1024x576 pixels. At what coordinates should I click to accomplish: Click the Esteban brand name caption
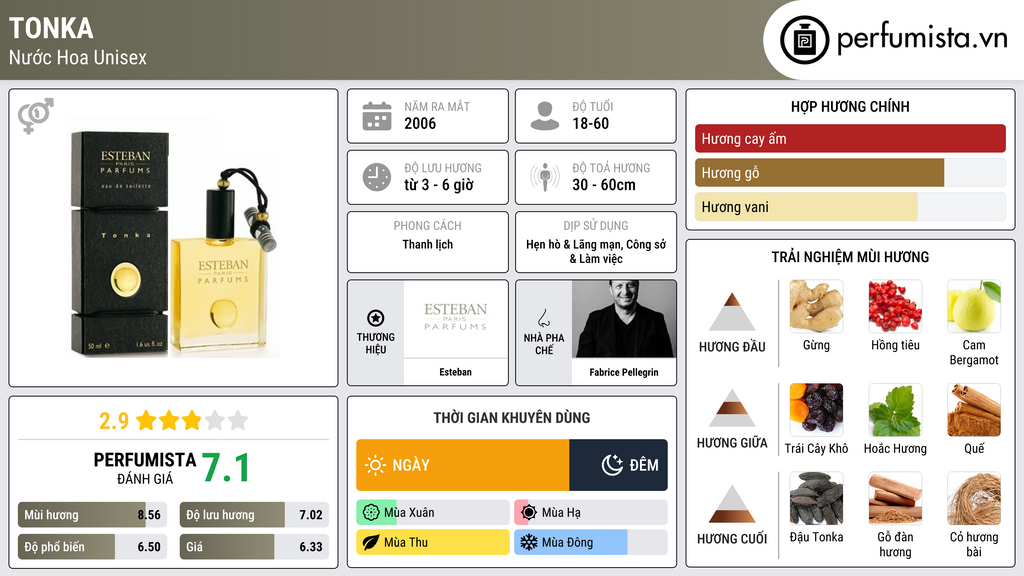[455, 372]
